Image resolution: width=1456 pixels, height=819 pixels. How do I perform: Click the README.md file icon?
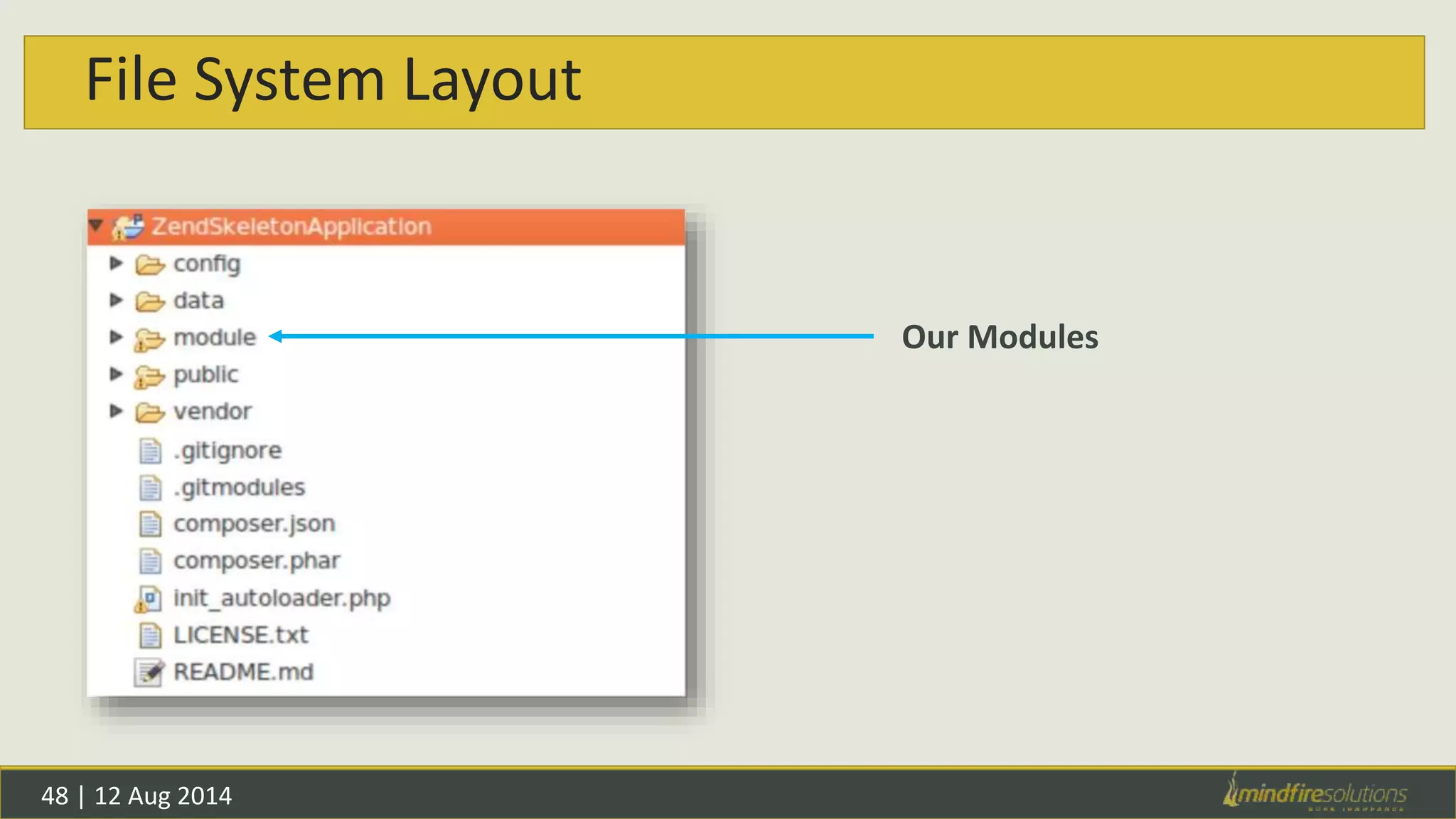[x=149, y=672]
